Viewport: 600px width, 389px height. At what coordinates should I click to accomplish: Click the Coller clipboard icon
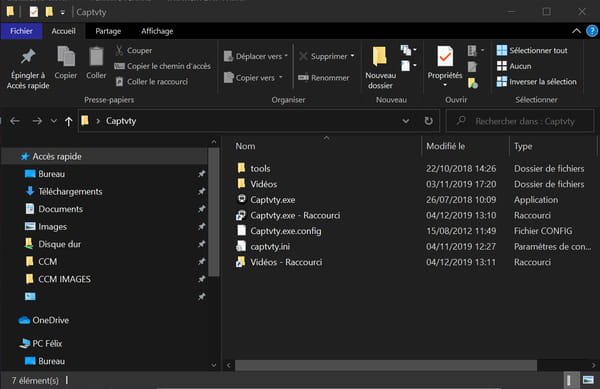click(96, 57)
